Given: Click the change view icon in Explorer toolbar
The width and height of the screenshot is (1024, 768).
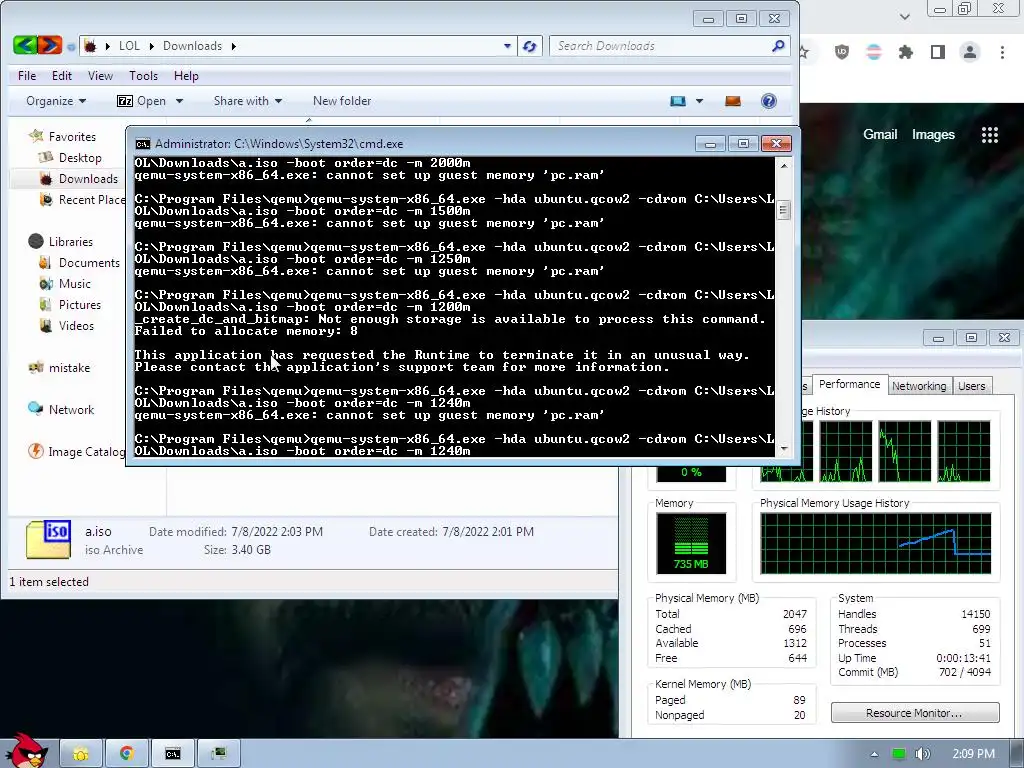Looking at the screenshot, I should click(678, 101).
